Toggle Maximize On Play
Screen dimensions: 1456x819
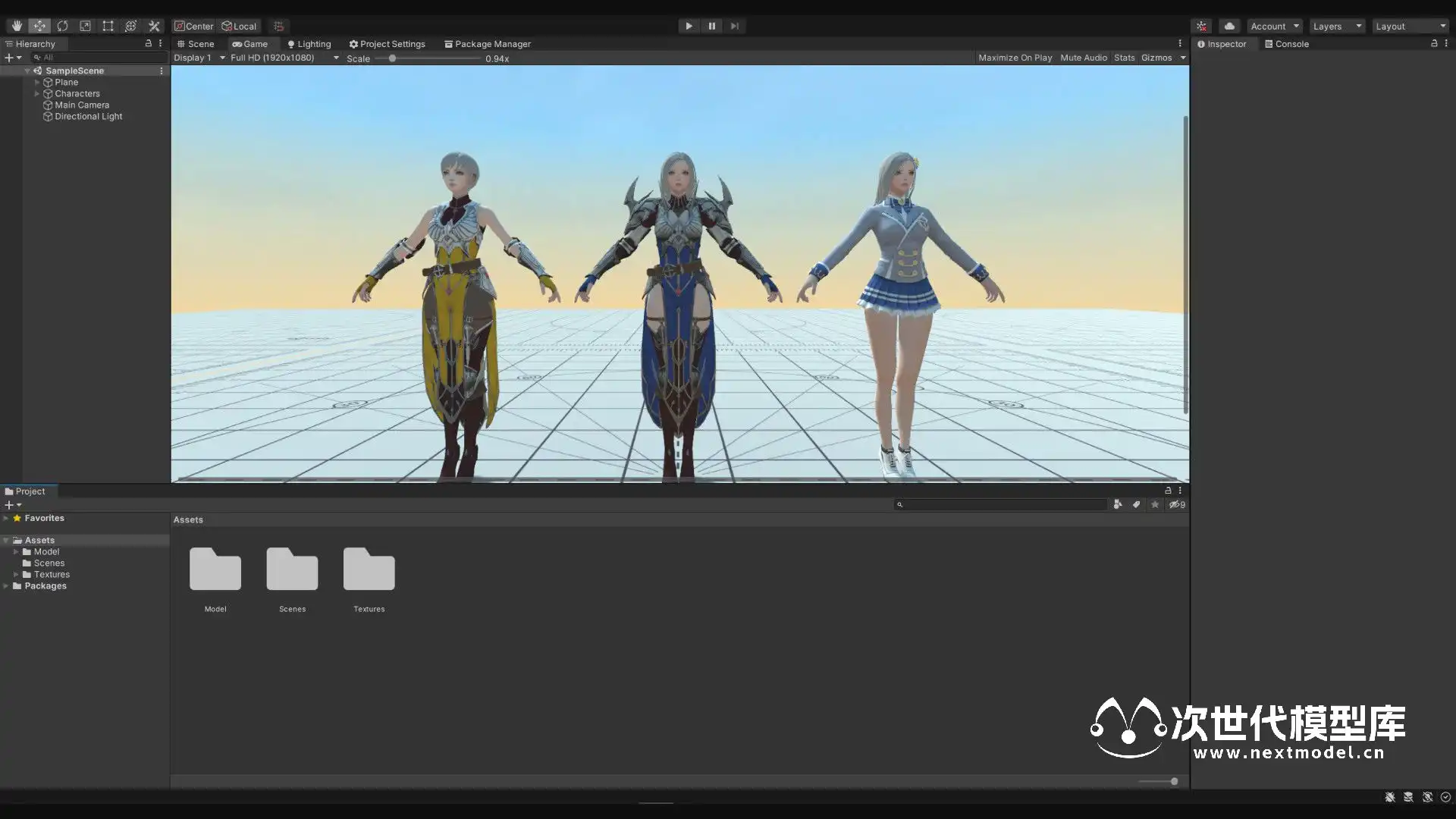[x=1015, y=58]
